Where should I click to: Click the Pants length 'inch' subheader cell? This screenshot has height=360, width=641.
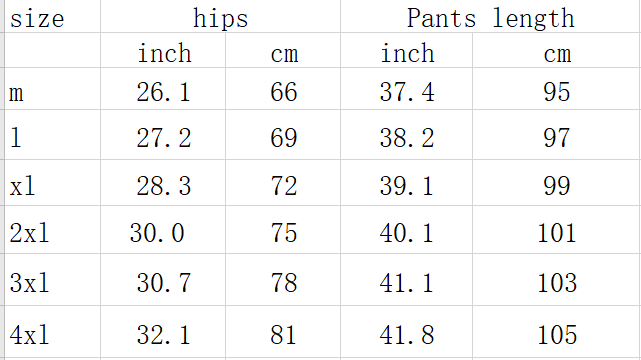coord(406,50)
